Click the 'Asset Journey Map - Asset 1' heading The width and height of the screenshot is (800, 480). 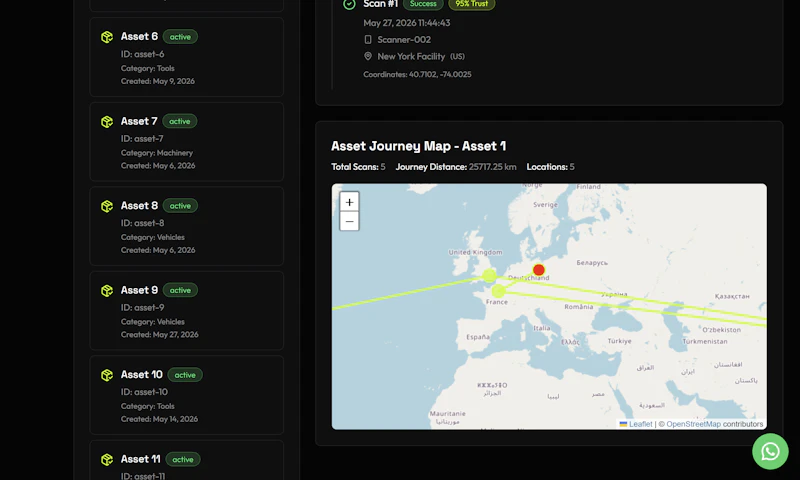418,146
